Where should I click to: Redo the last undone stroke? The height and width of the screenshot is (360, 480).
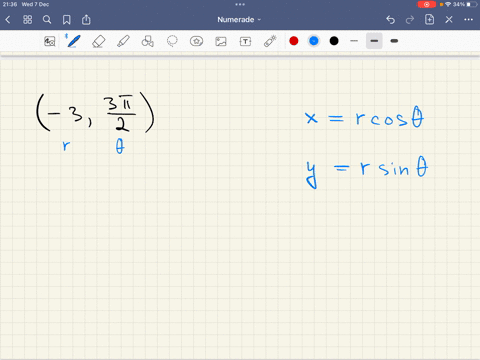tap(410, 20)
